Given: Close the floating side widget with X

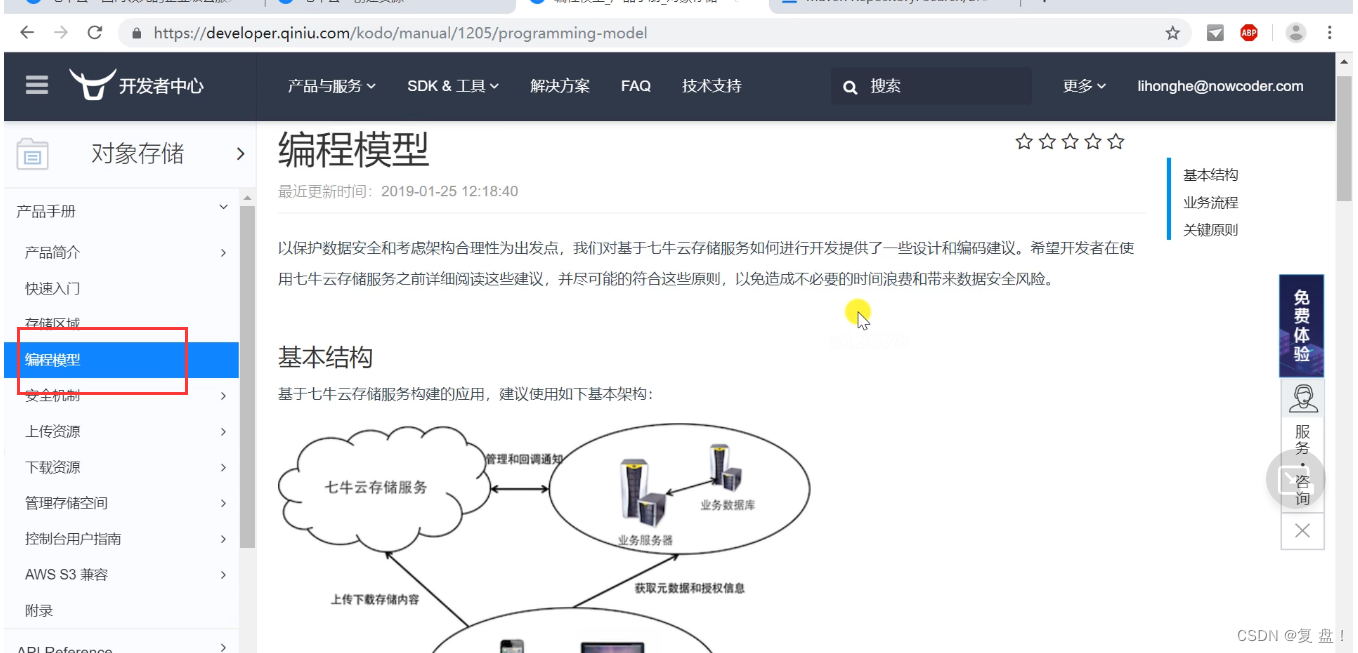Looking at the screenshot, I should click(1302, 531).
